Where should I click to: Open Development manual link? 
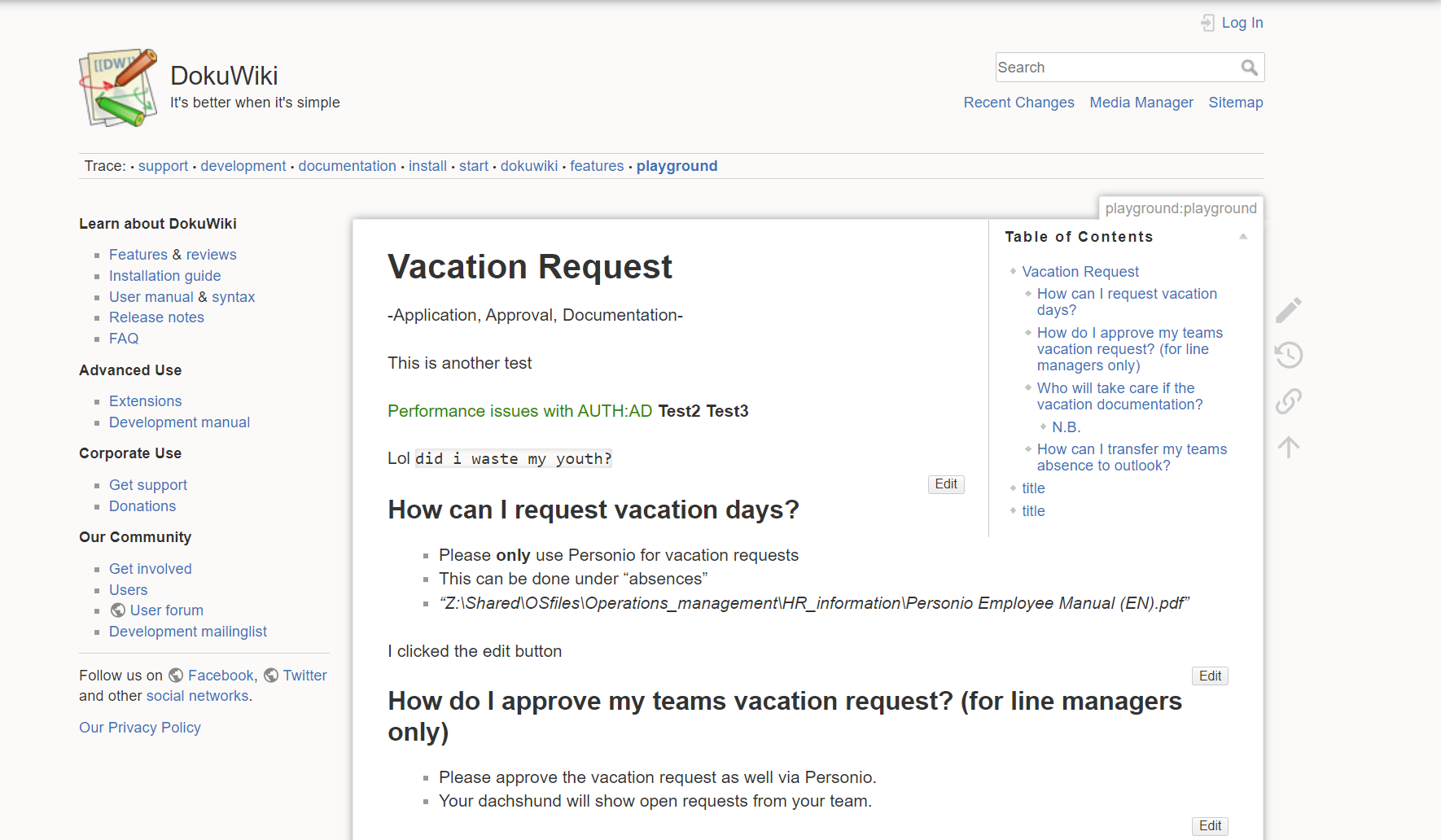(179, 422)
